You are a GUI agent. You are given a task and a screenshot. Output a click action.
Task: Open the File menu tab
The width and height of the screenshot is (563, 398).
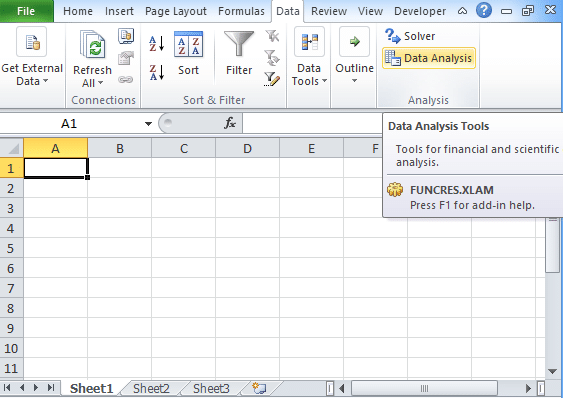pos(27,11)
